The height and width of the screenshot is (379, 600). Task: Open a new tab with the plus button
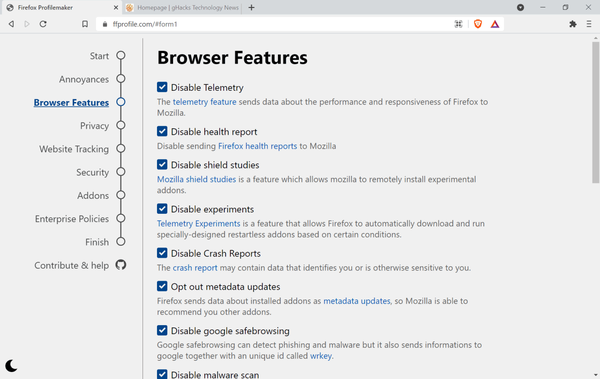[251, 7]
